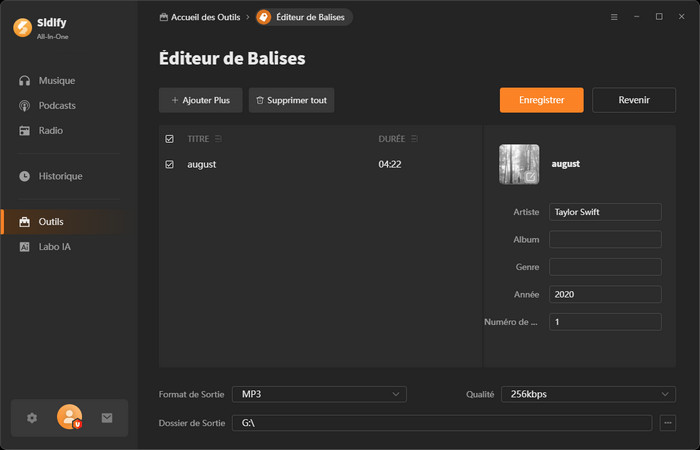Browse output folder with three-dots button

(x=668, y=423)
